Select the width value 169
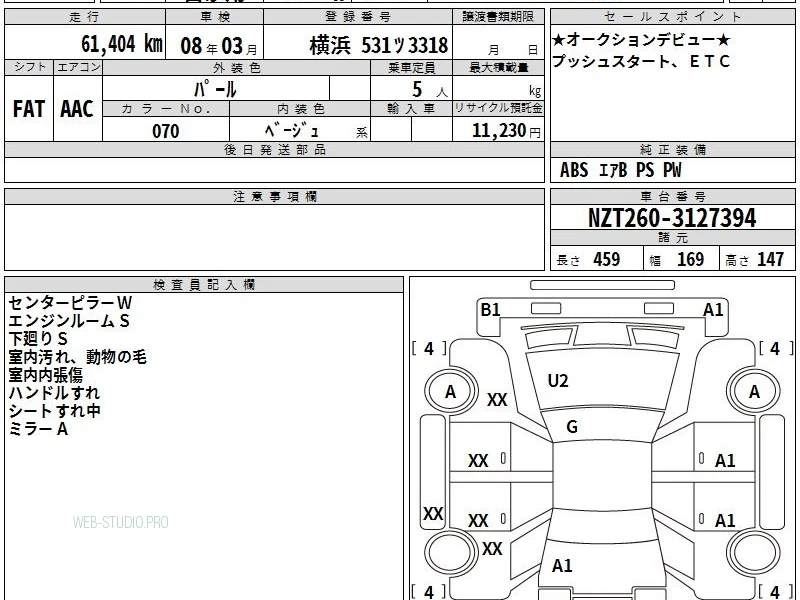 coord(690,259)
